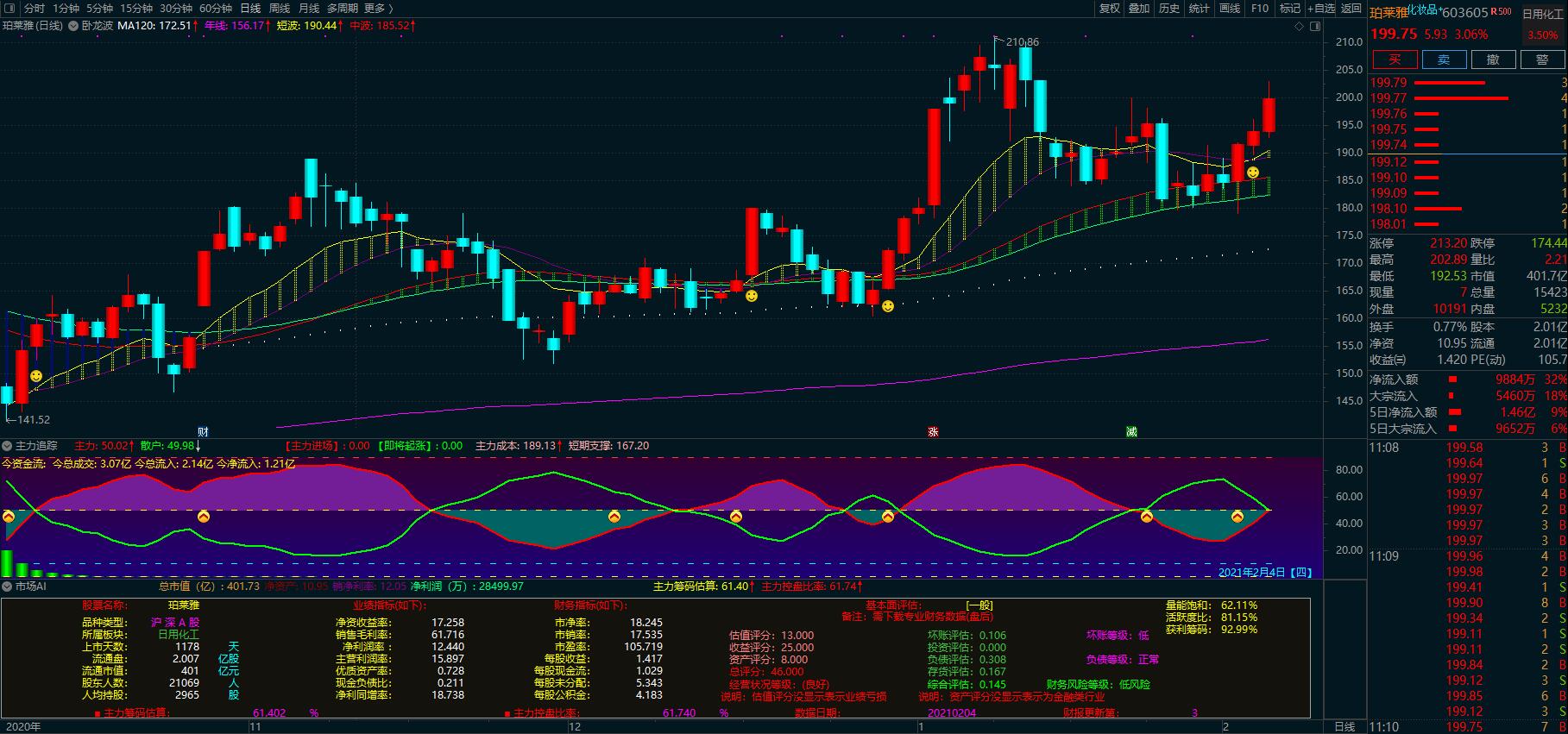Expand the 主力追踪 indicator selector

click(x=8, y=446)
